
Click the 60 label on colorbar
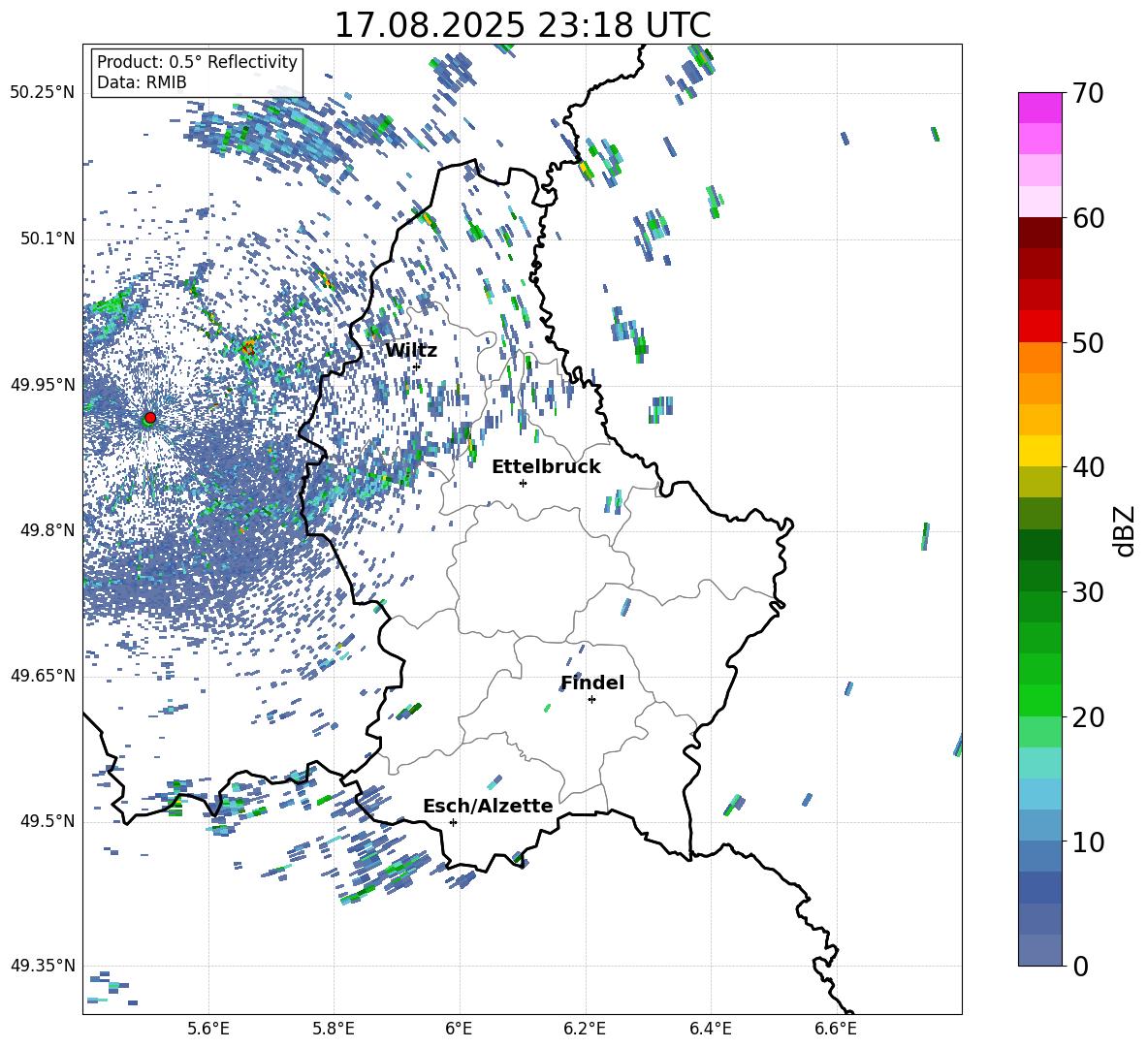pos(1087,218)
